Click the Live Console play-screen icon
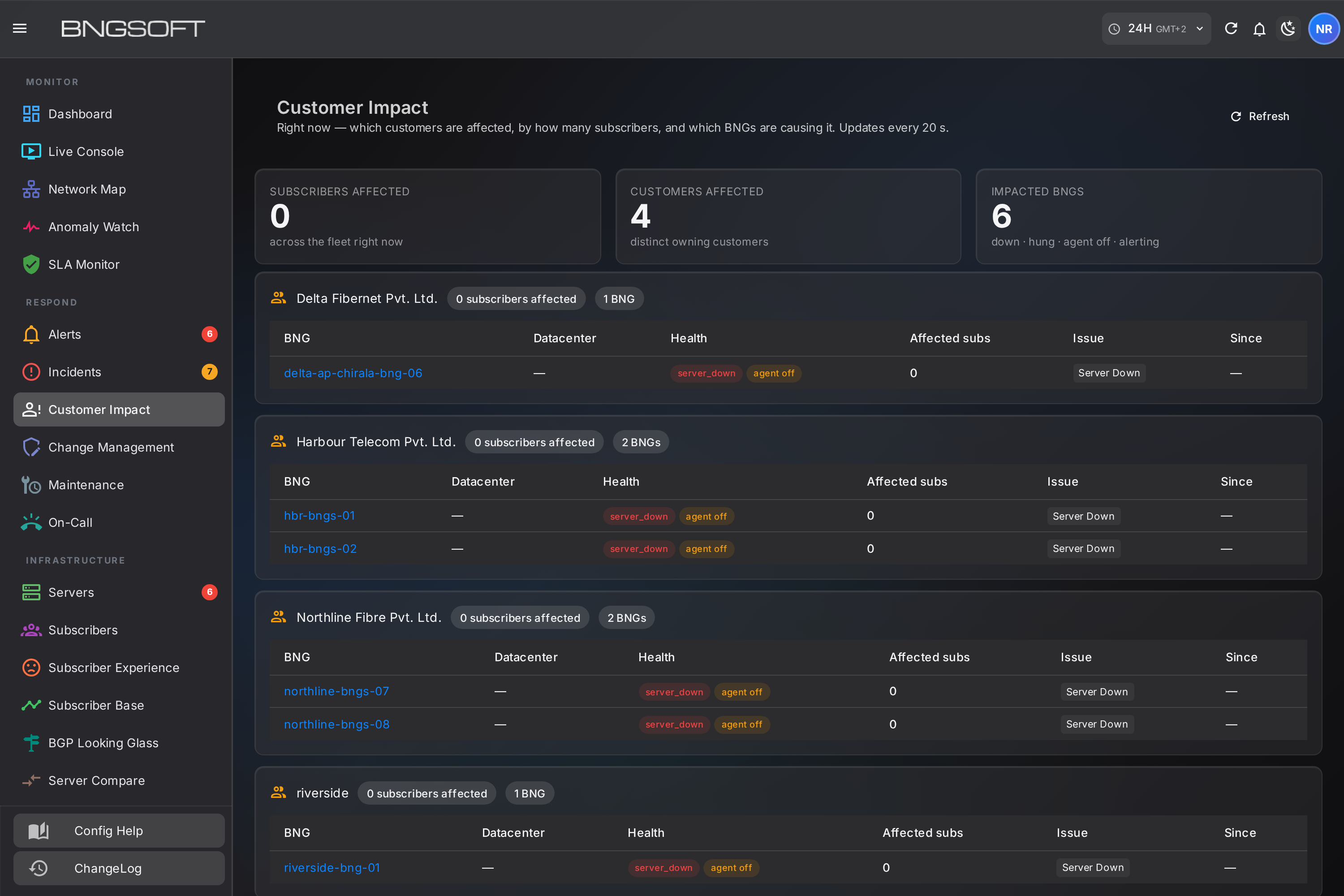Screen dimensions: 1344x896 pos(31,151)
